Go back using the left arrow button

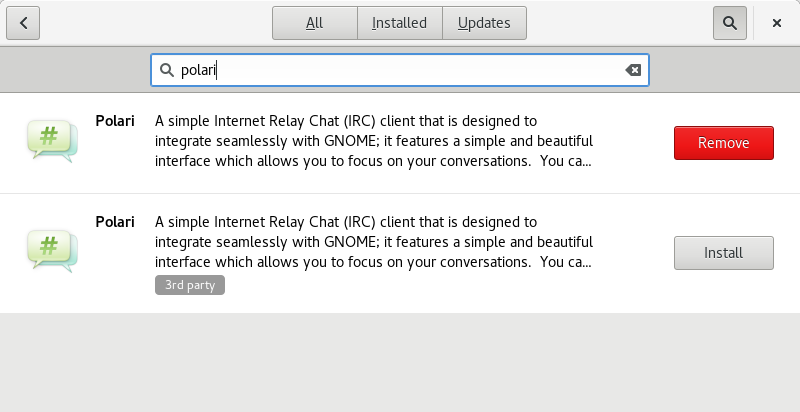click(23, 23)
